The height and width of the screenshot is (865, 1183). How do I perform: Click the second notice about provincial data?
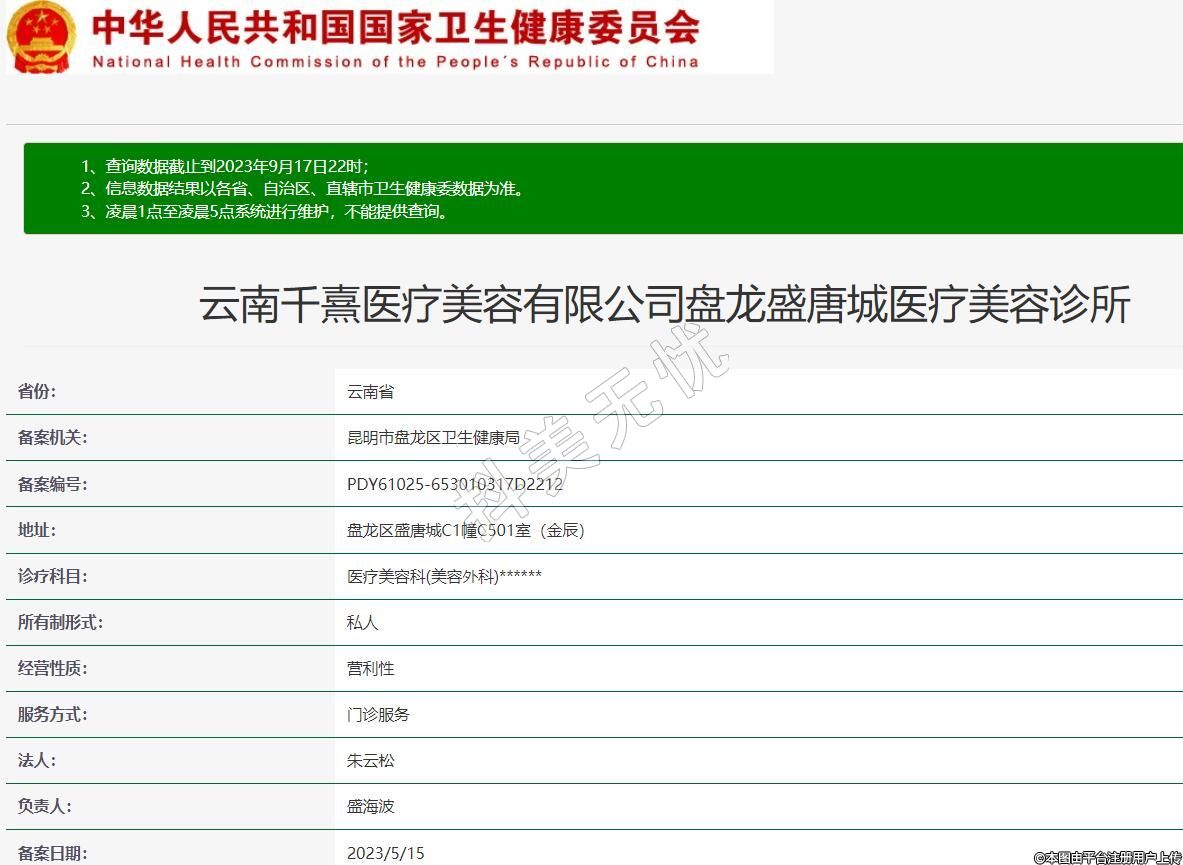(x=302, y=188)
